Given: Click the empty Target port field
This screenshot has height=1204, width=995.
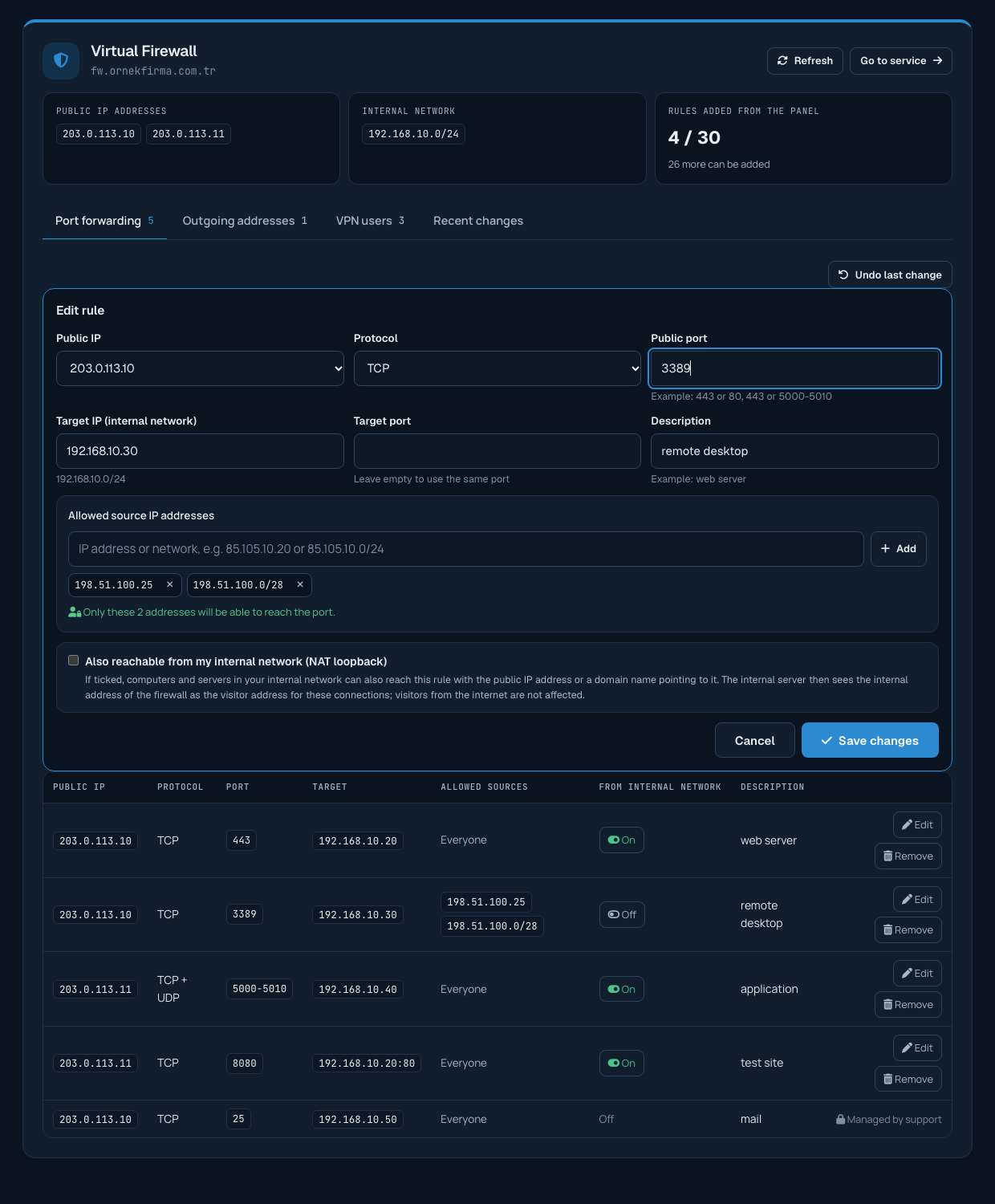Looking at the screenshot, I should (x=497, y=451).
